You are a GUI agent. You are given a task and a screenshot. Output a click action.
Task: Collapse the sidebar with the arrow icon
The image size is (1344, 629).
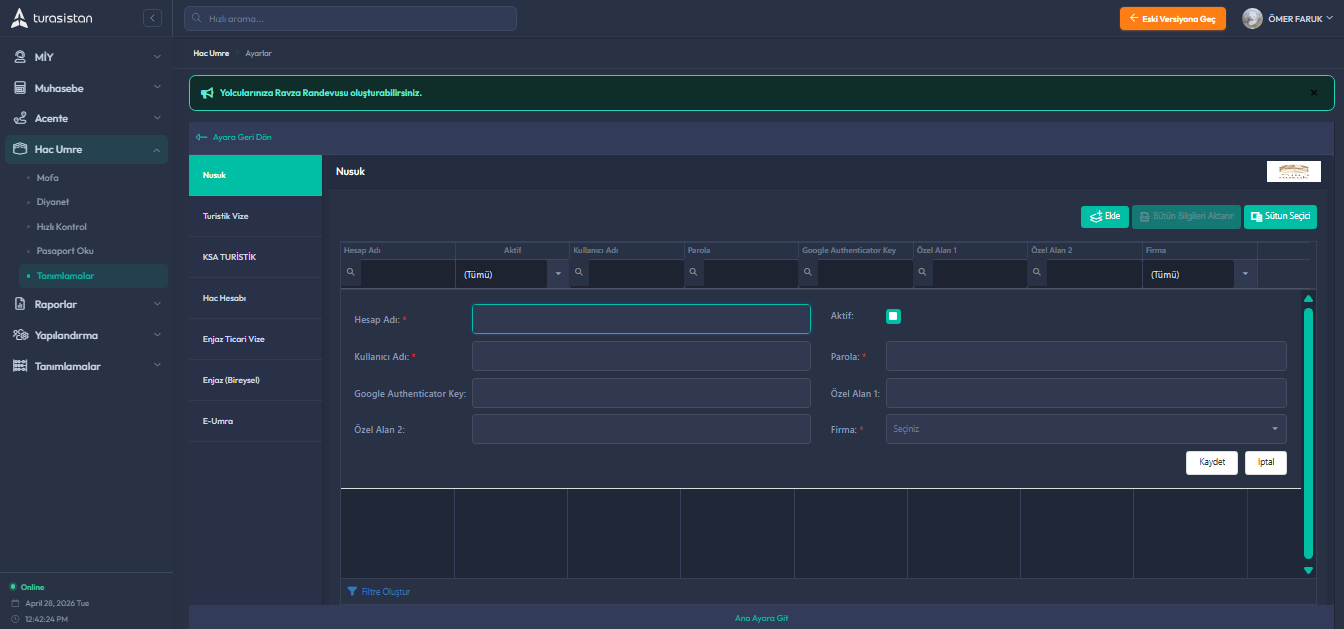click(x=152, y=18)
